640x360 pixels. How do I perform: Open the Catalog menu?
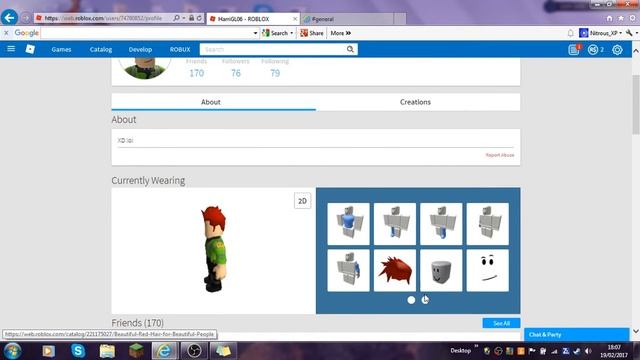(x=101, y=49)
